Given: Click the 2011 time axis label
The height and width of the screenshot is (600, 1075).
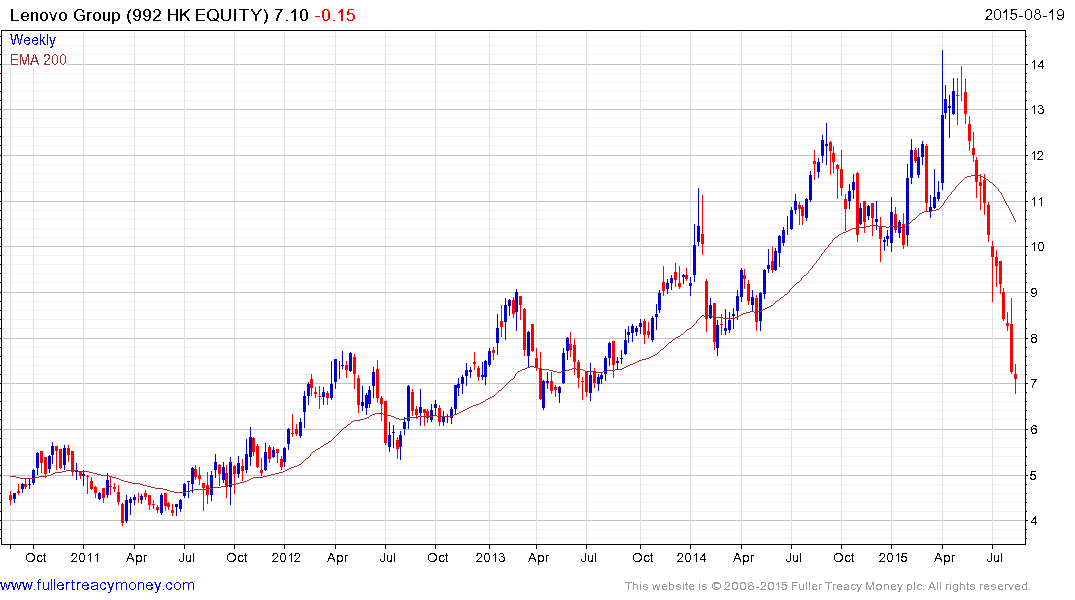Looking at the screenshot, I should point(85,557).
